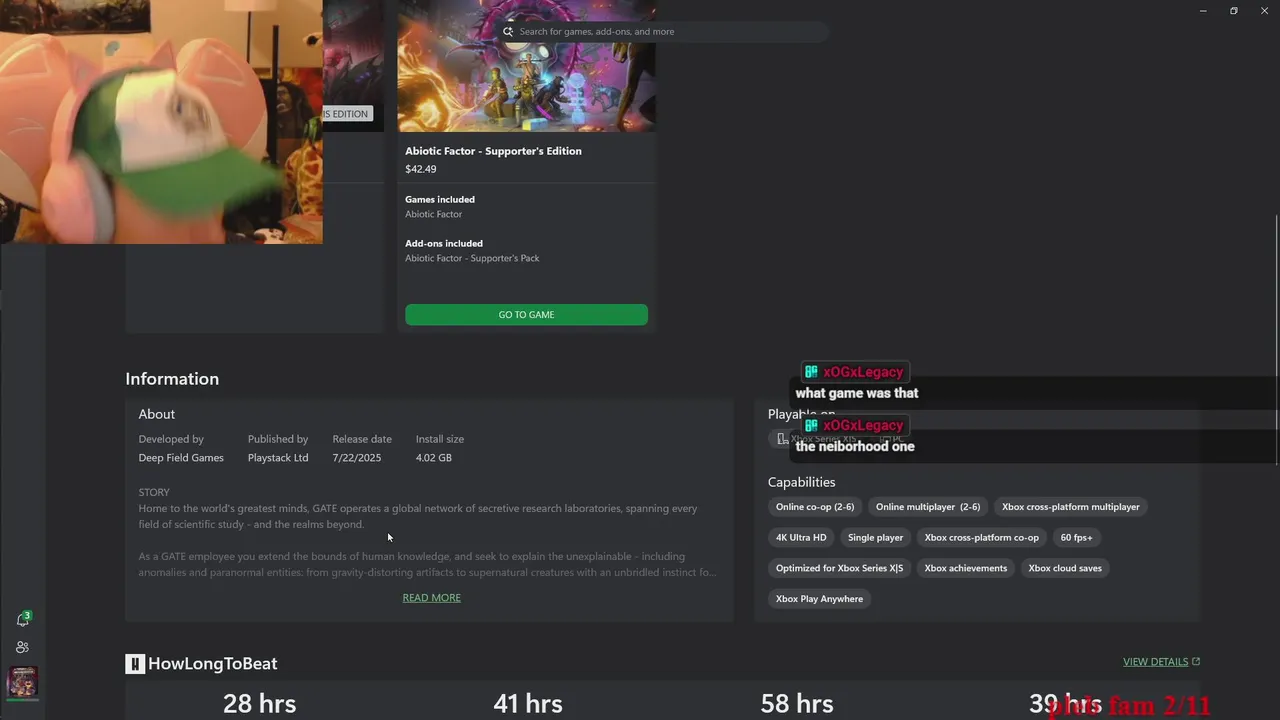Select the Xbox cross-platform co-op tag
This screenshot has width=1280, height=720.
point(981,538)
